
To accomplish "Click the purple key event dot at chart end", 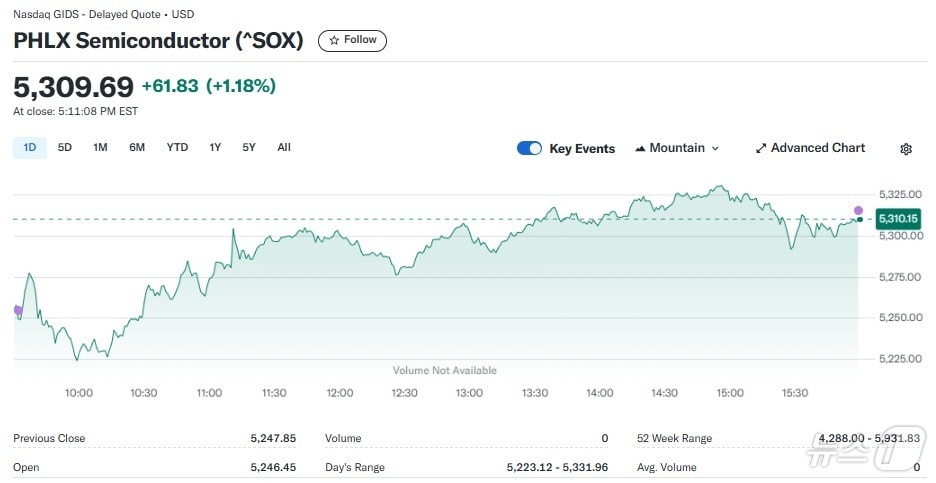I will pyautogui.click(x=858, y=210).
